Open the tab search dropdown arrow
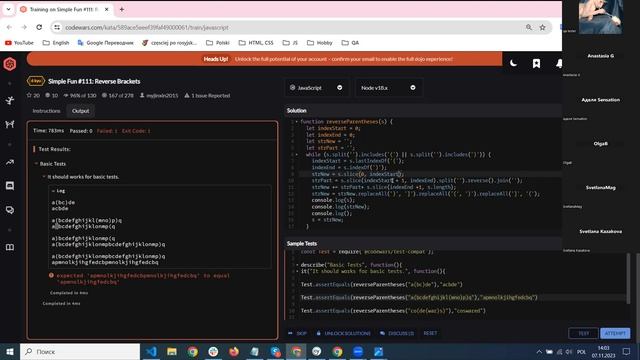The image size is (640, 360). point(8,9)
